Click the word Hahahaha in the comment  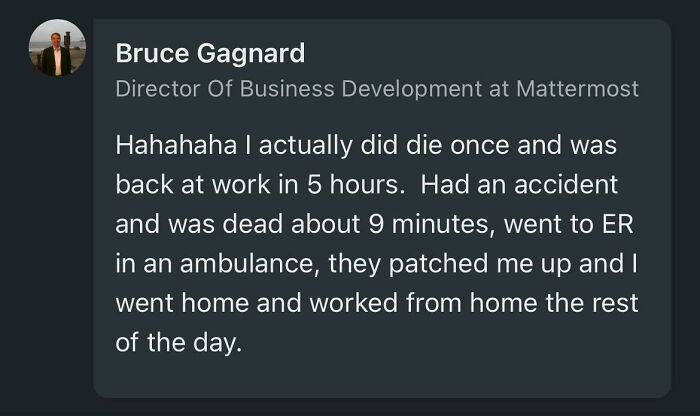(x=166, y=145)
